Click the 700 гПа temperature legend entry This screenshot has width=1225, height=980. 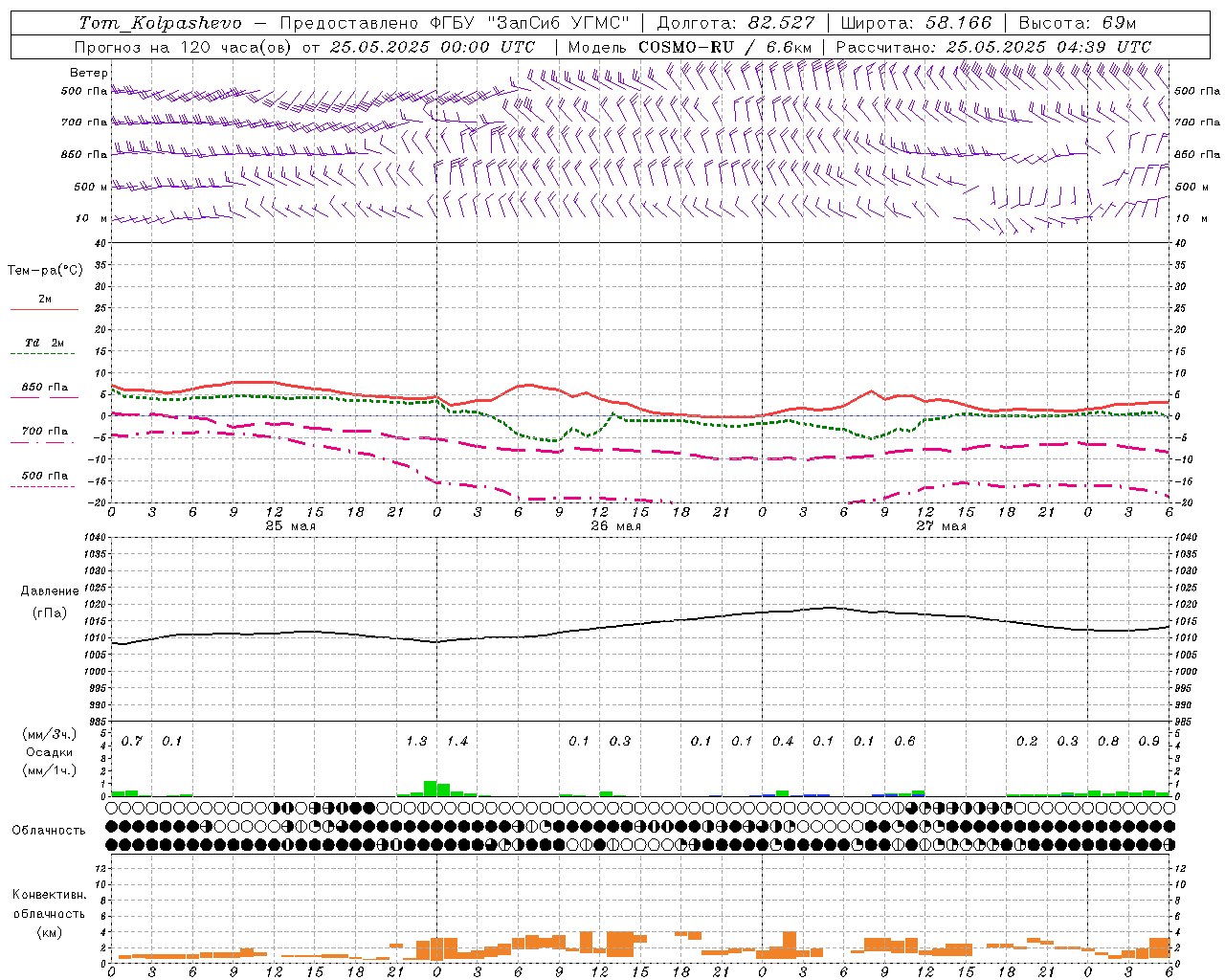point(45,432)
